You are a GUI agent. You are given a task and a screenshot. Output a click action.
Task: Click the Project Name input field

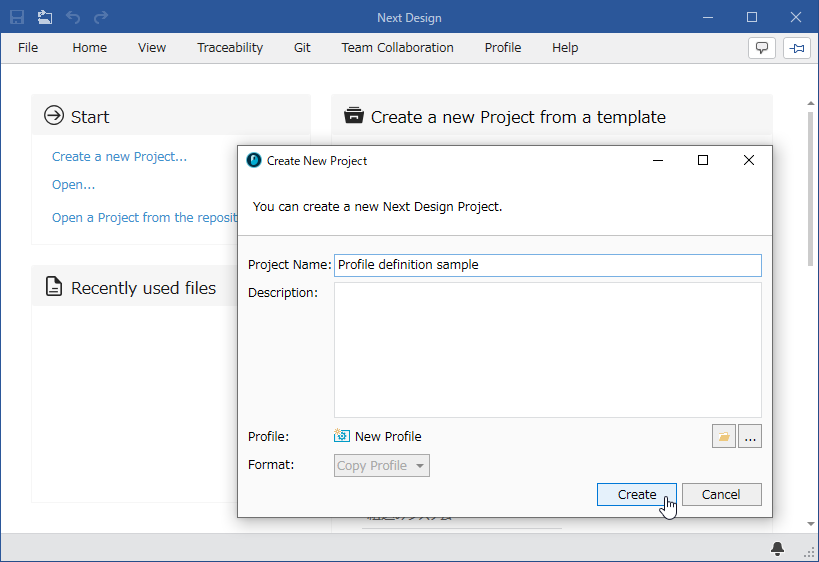548,265
